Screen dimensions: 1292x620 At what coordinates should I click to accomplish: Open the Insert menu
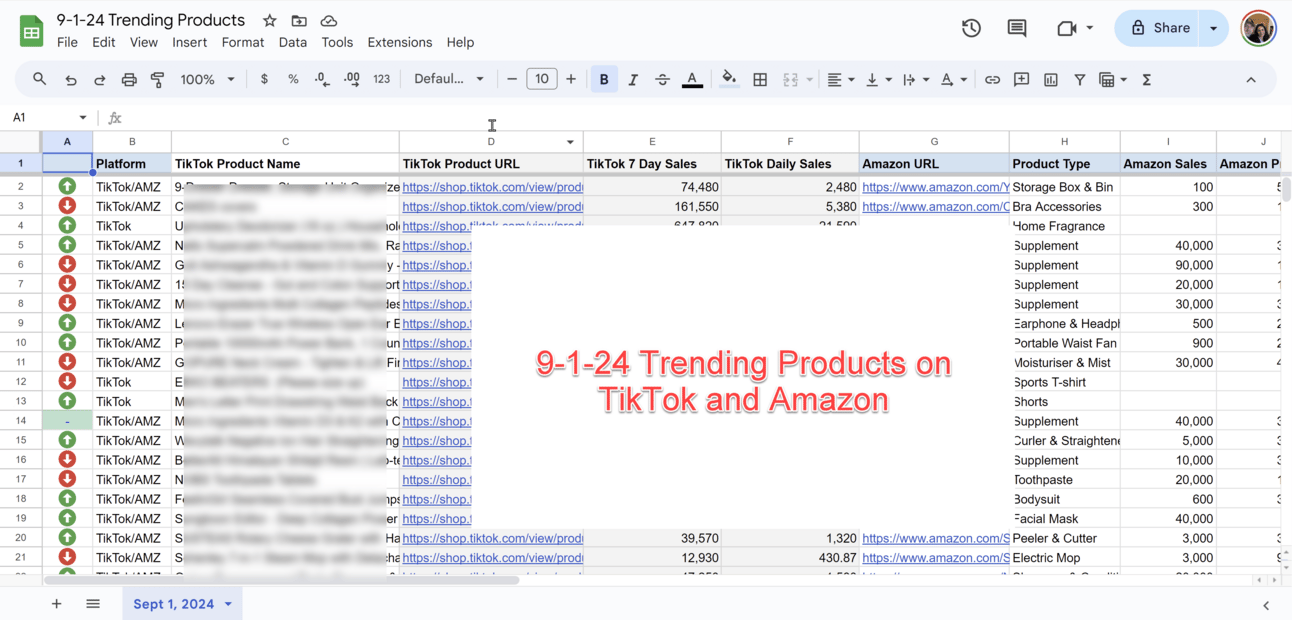[189, 42]
